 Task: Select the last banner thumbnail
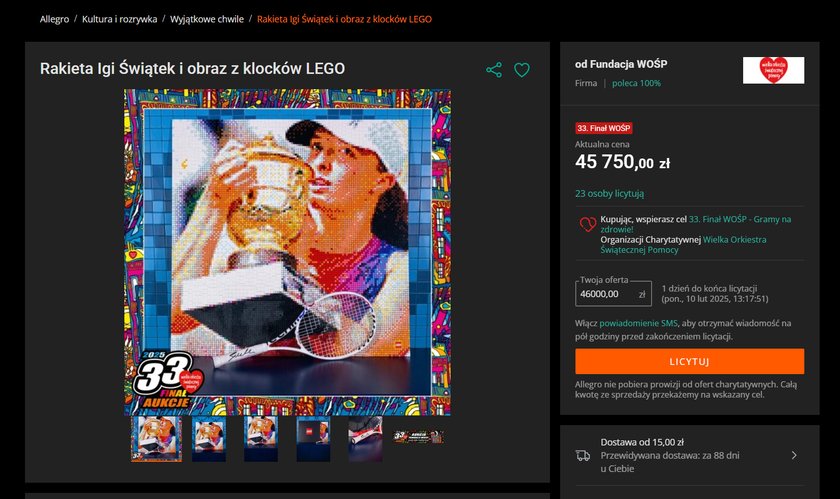(x=418, y=437)
